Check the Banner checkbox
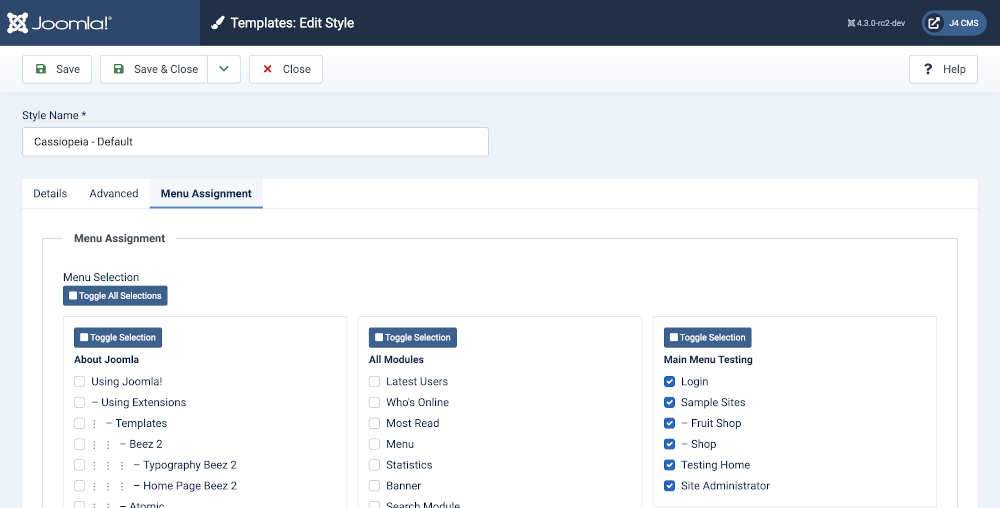The width and height of the screenshot is (1000, 508). point(374,486)
